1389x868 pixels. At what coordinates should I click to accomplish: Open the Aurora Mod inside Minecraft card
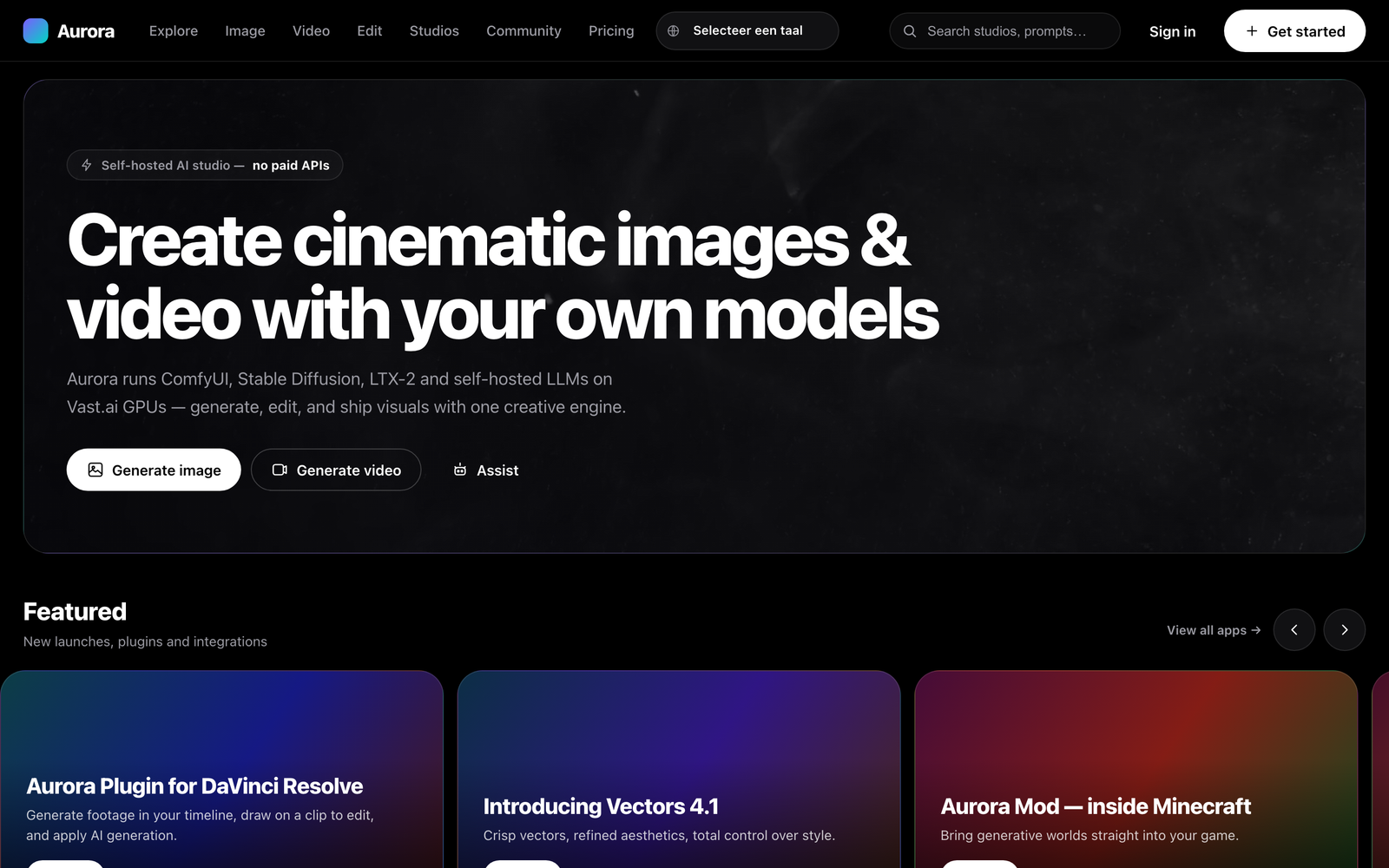click(x=1136, y=769)
